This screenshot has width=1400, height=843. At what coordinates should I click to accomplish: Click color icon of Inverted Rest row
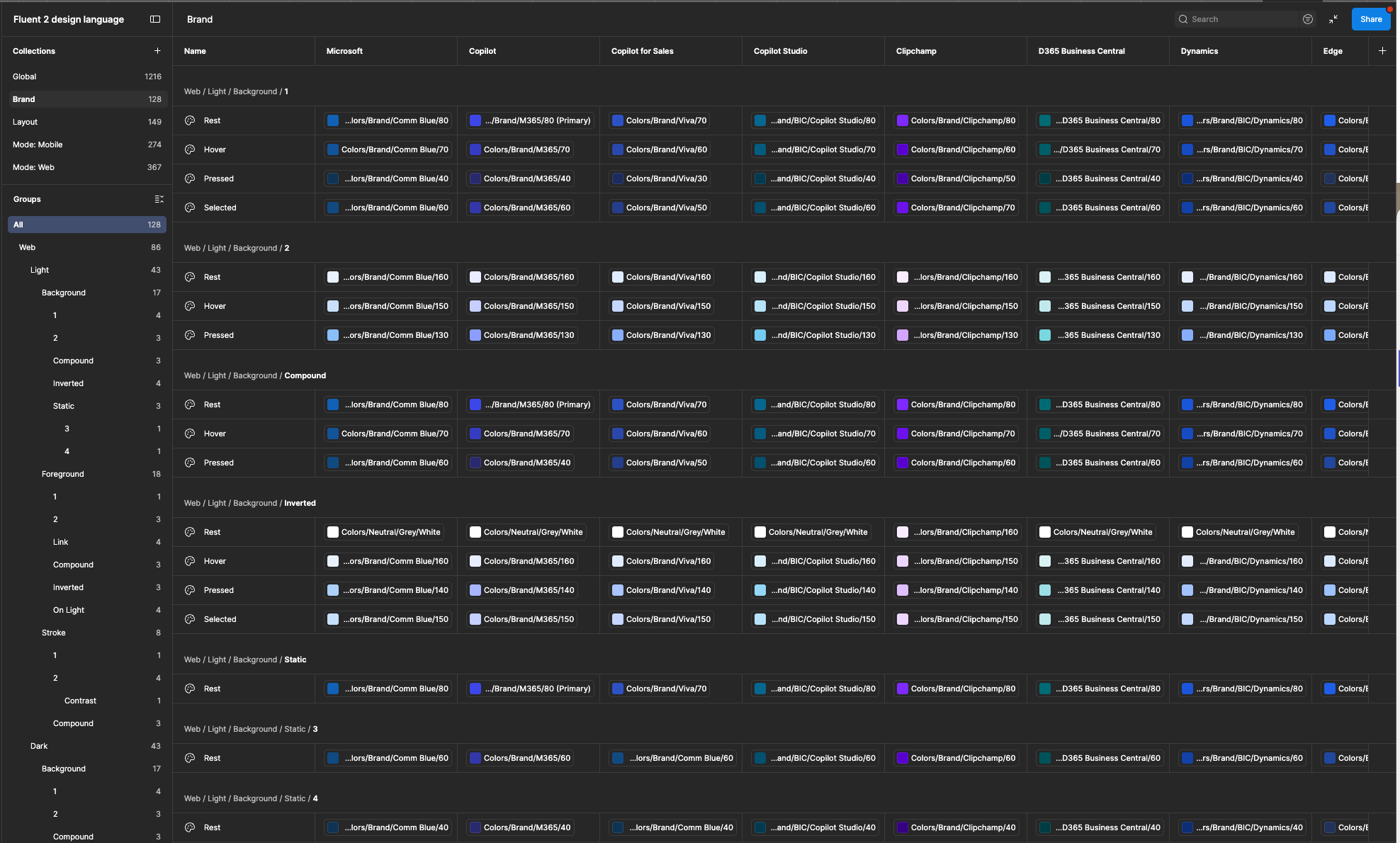point(190,532)
